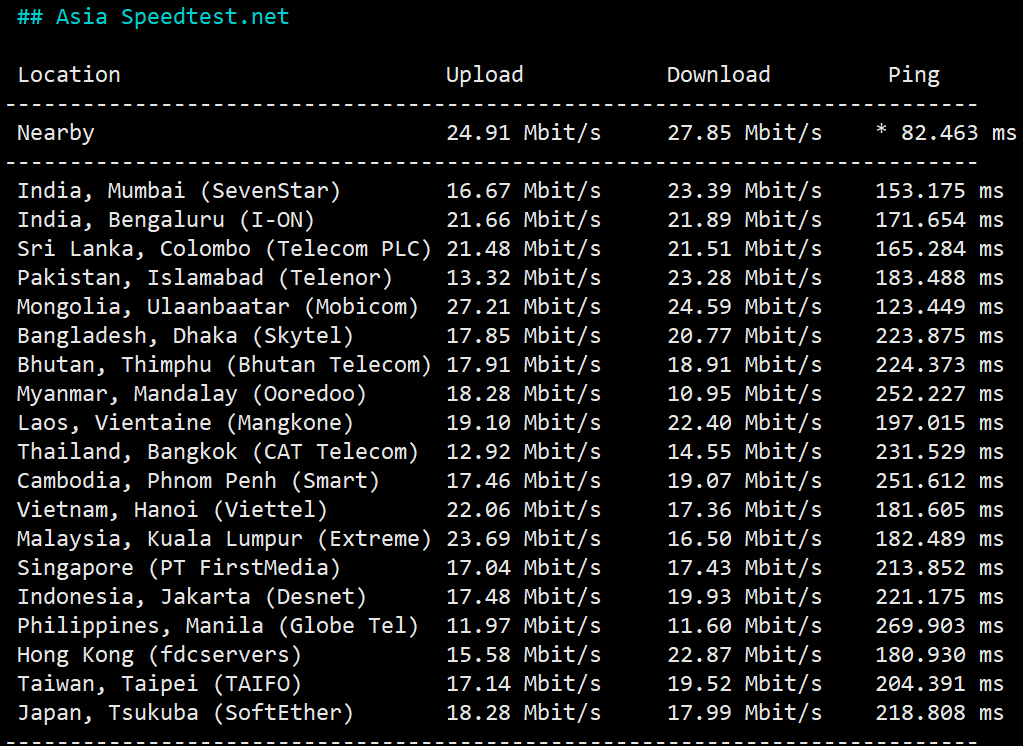Click Mandalay ping value 252.227 ms
The width and height of the screenshot is (1023, 746).
click(x=939, y=394)
